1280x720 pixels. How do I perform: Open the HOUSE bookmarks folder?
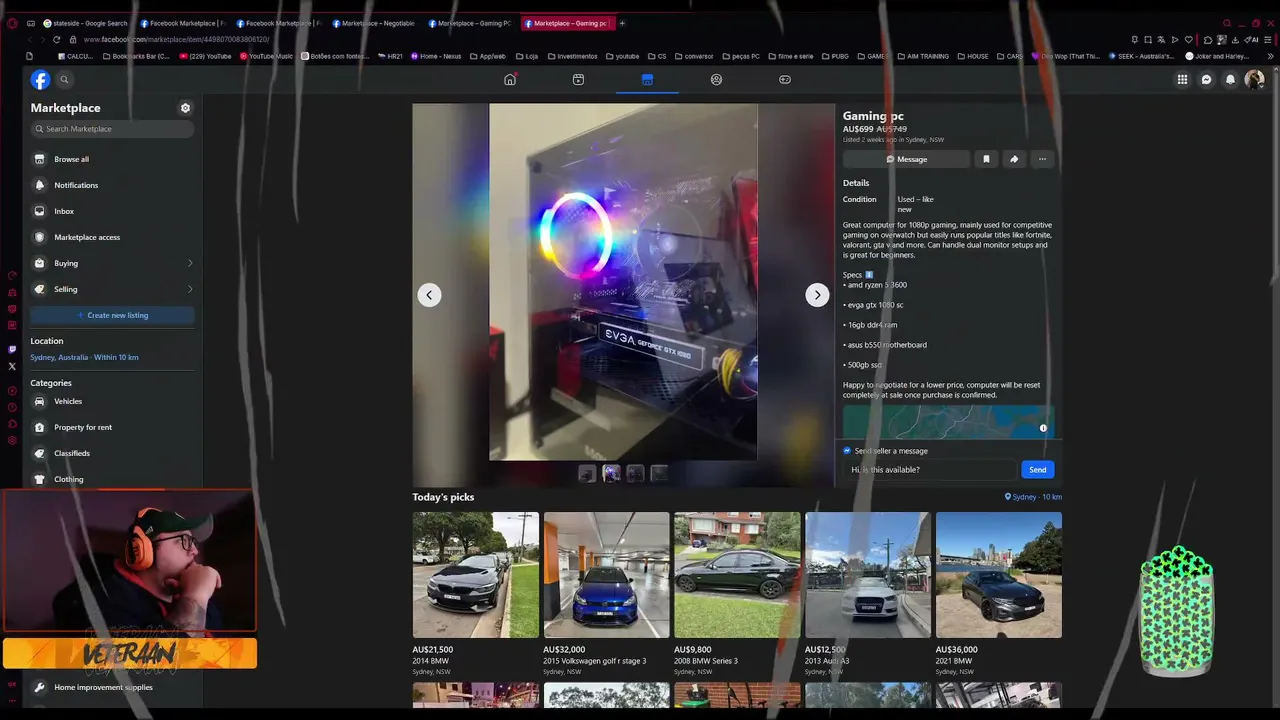click(x=972, y=56)
